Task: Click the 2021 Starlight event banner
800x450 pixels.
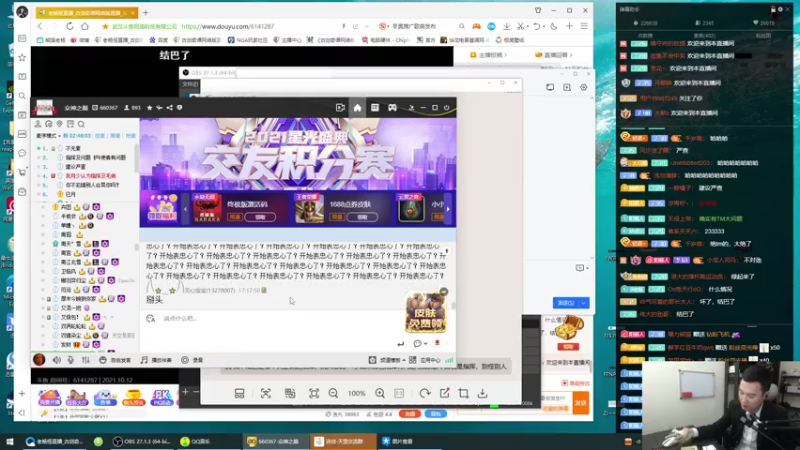Action: [x=298, y=154]
